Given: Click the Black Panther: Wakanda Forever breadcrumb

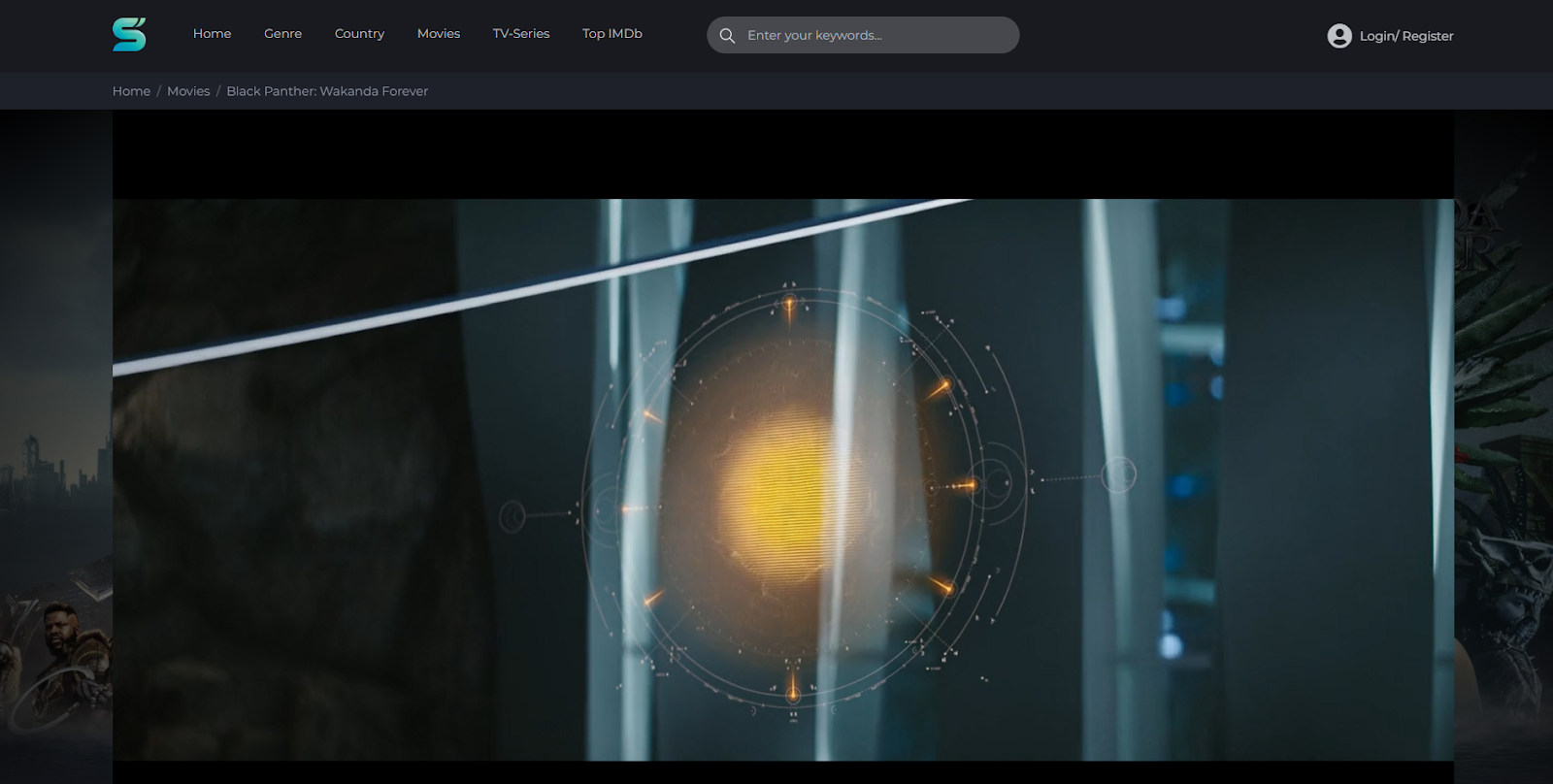Looking at the screenshot, I should pyautogui.click(x=327, y=91).
